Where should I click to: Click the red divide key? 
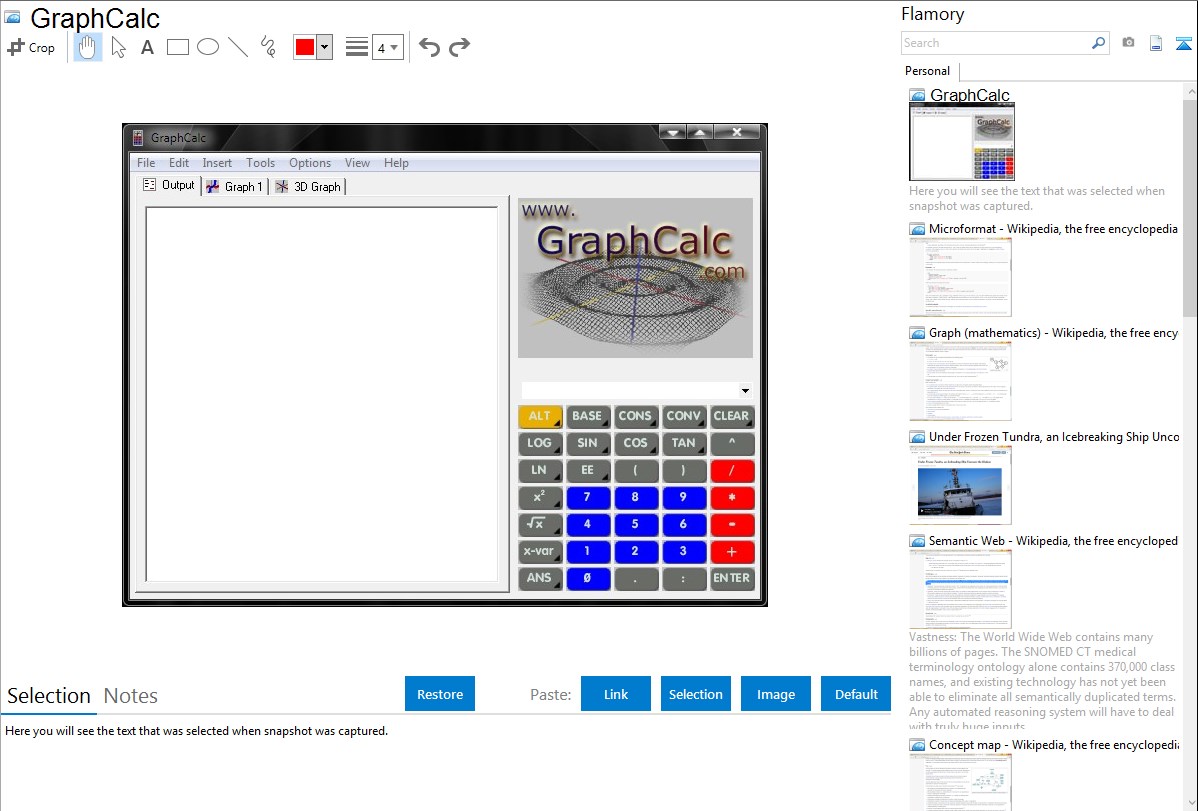point(732,471)
